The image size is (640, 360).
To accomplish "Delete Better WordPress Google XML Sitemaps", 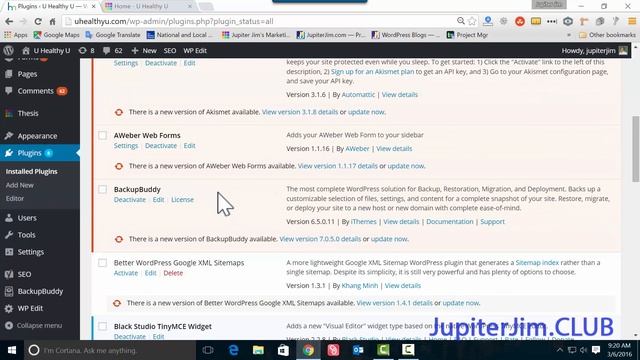I will coord(173,273).
